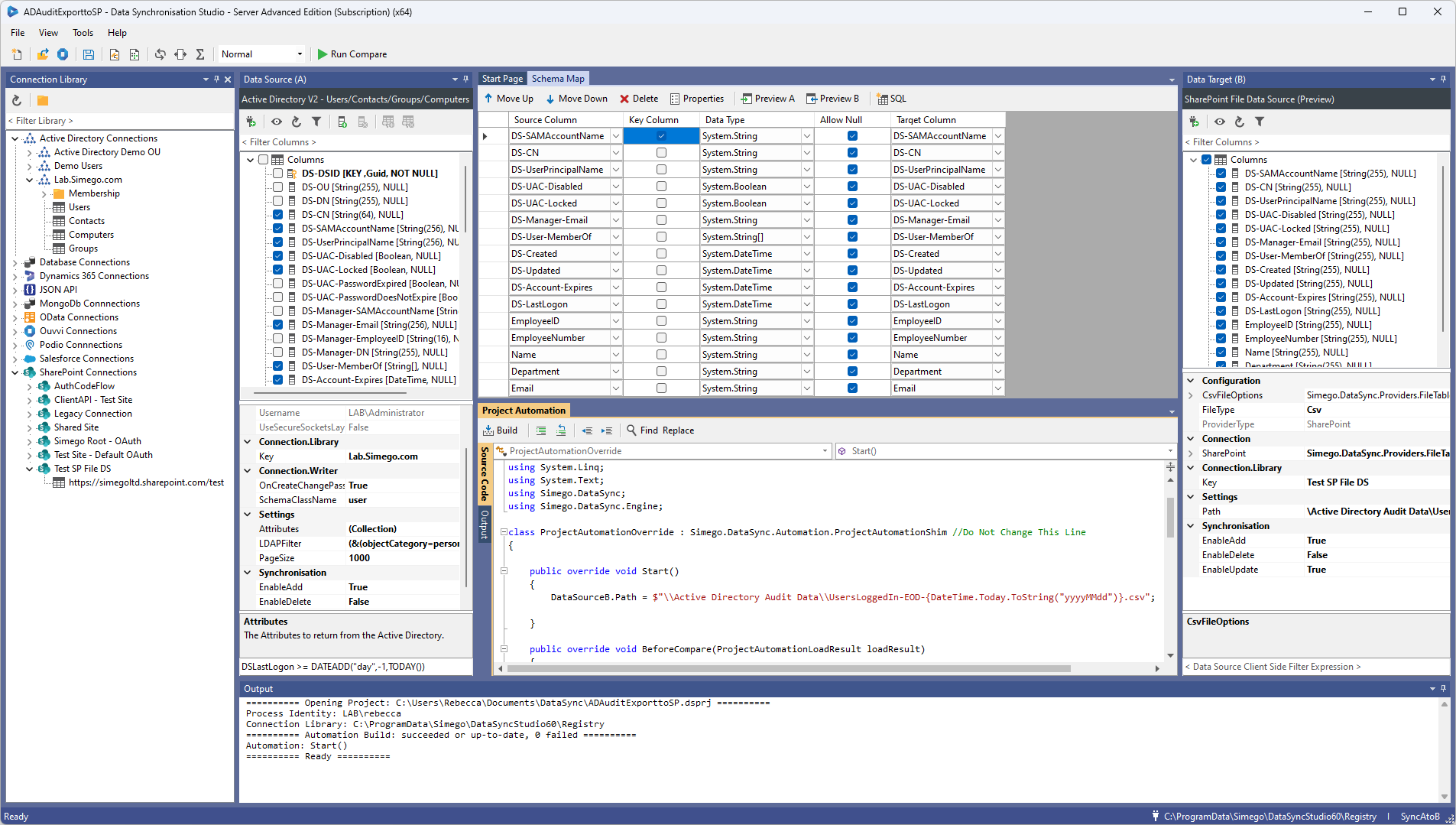
Task: Click the swap sides icon in main toolbar
Action: [x=160, y=54]
